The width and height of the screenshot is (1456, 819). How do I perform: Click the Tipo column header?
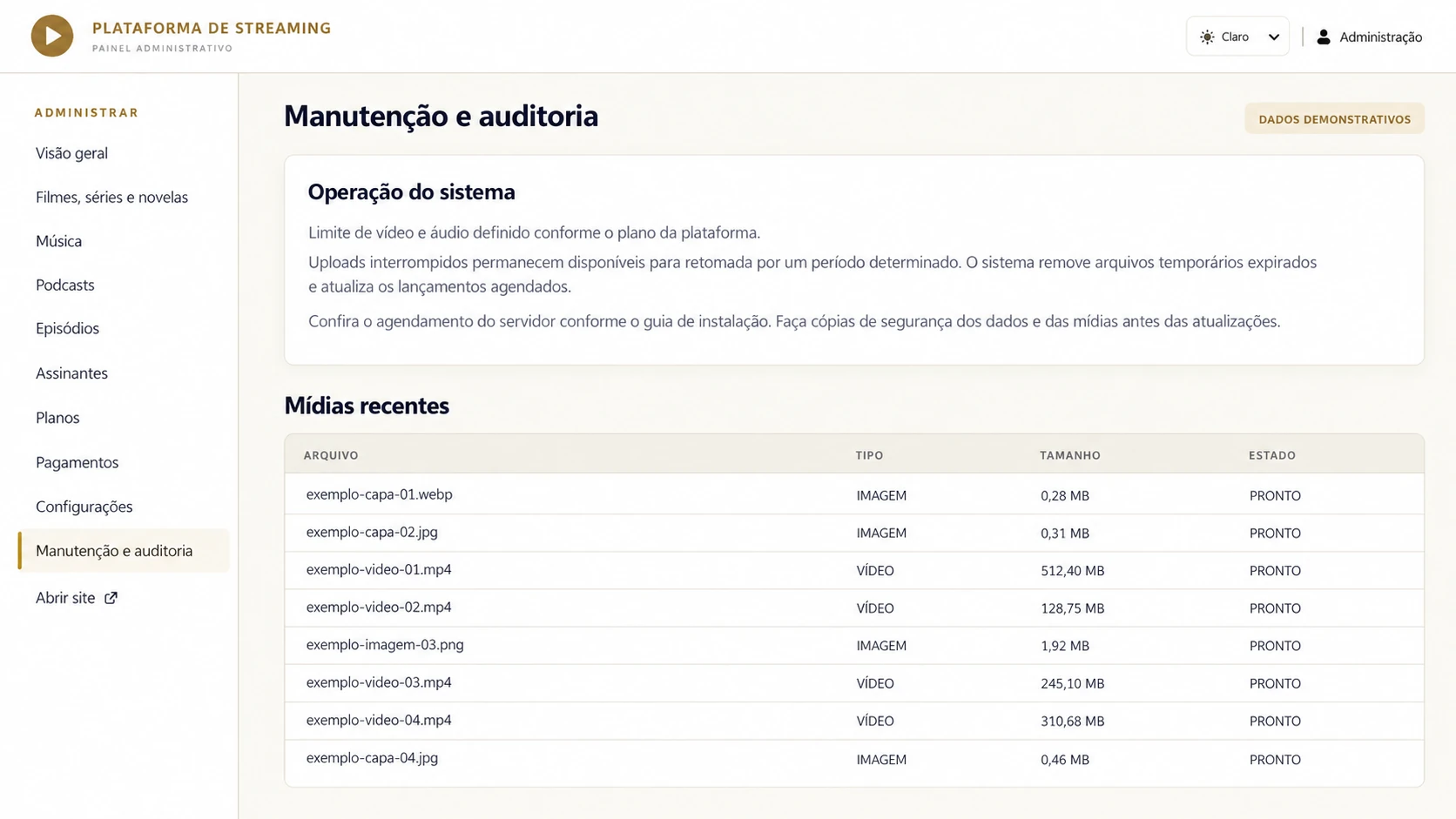click(x=869, y=455)
